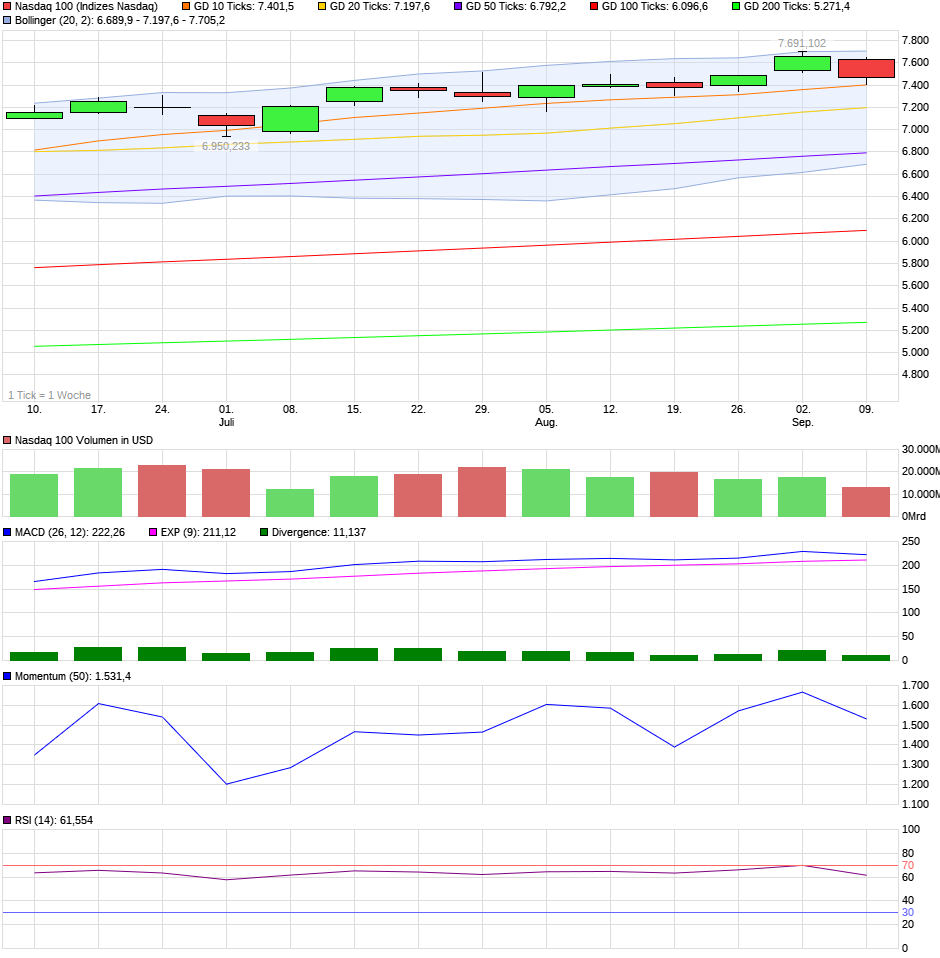Click the 'Nasdaq 100 Volumen in USD' label
The width and height of the screenshot is (940, 958).
coord(84,440)
